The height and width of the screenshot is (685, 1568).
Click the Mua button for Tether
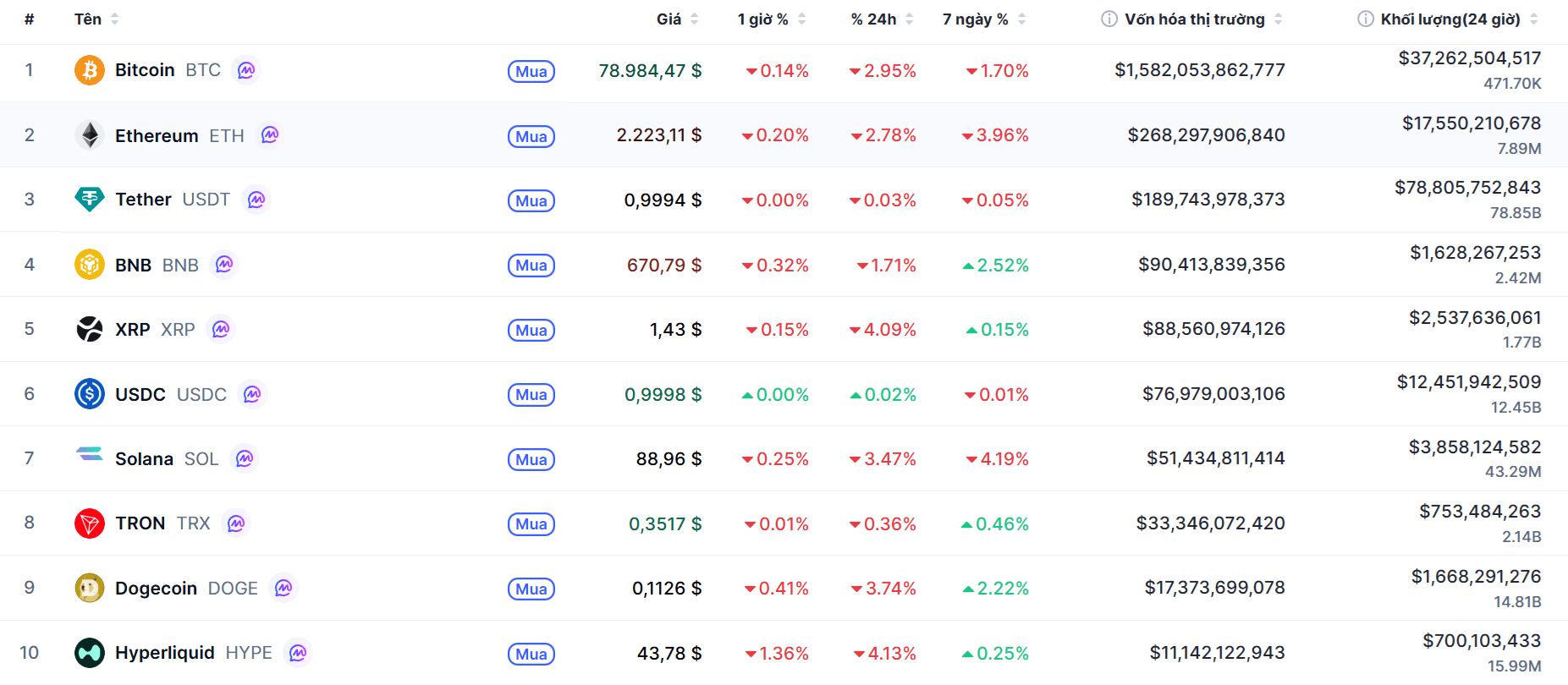tap(531, 200)
